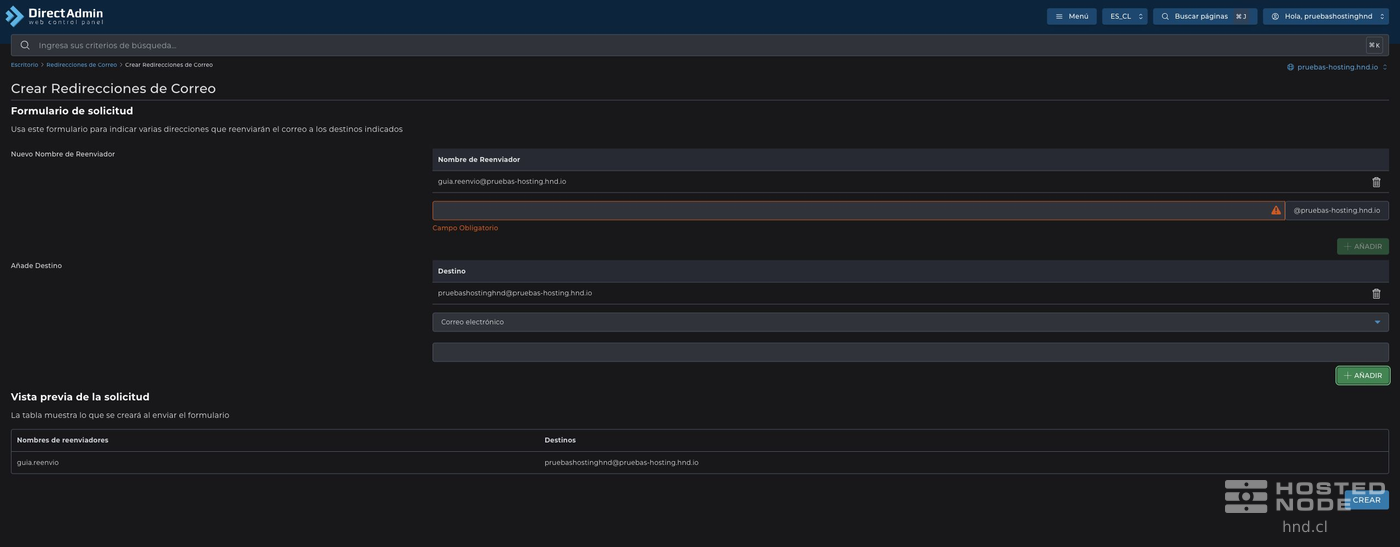Click preview table destination email cell

(621, 463)
